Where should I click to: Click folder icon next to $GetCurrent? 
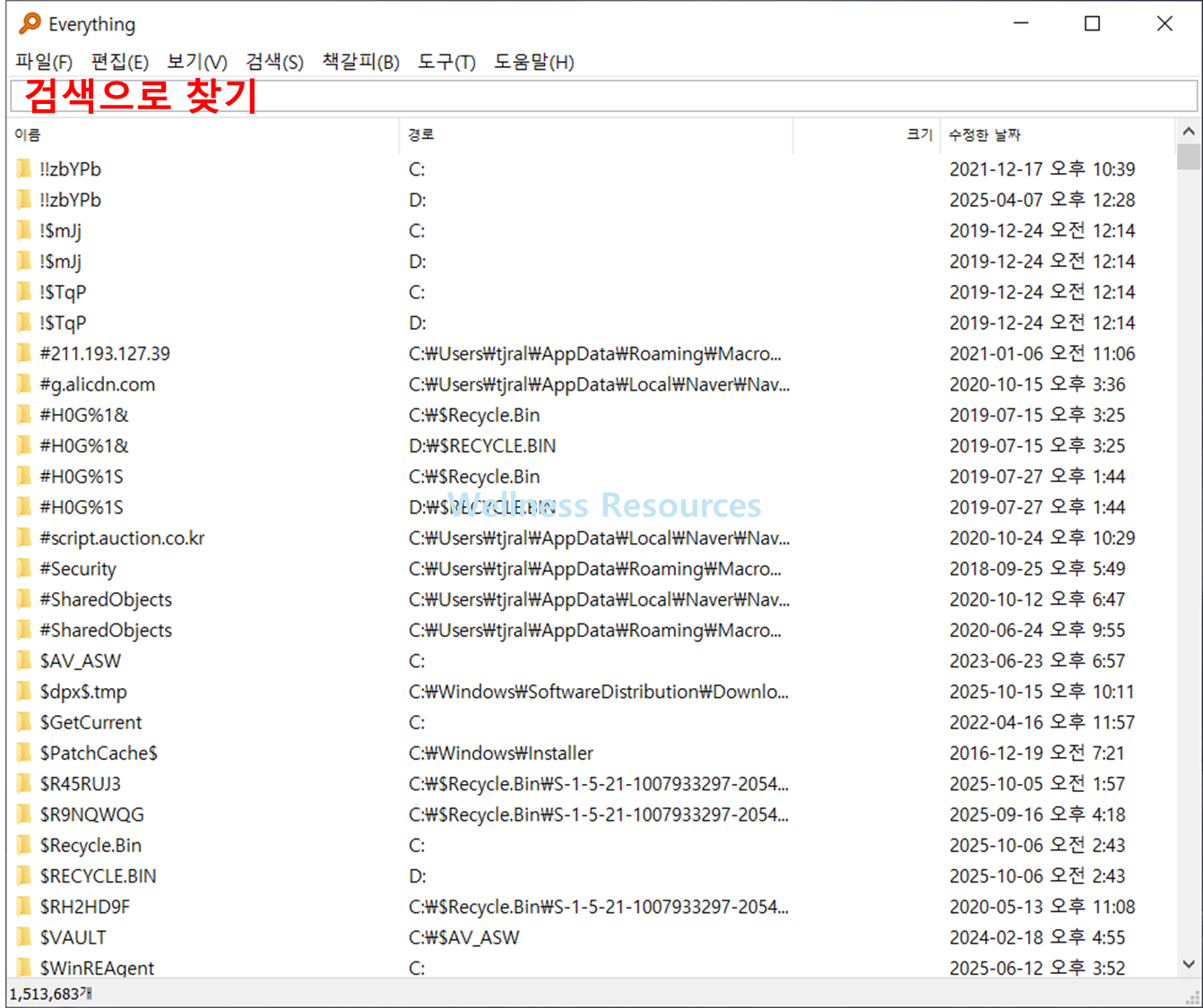[x=24, y=721]
